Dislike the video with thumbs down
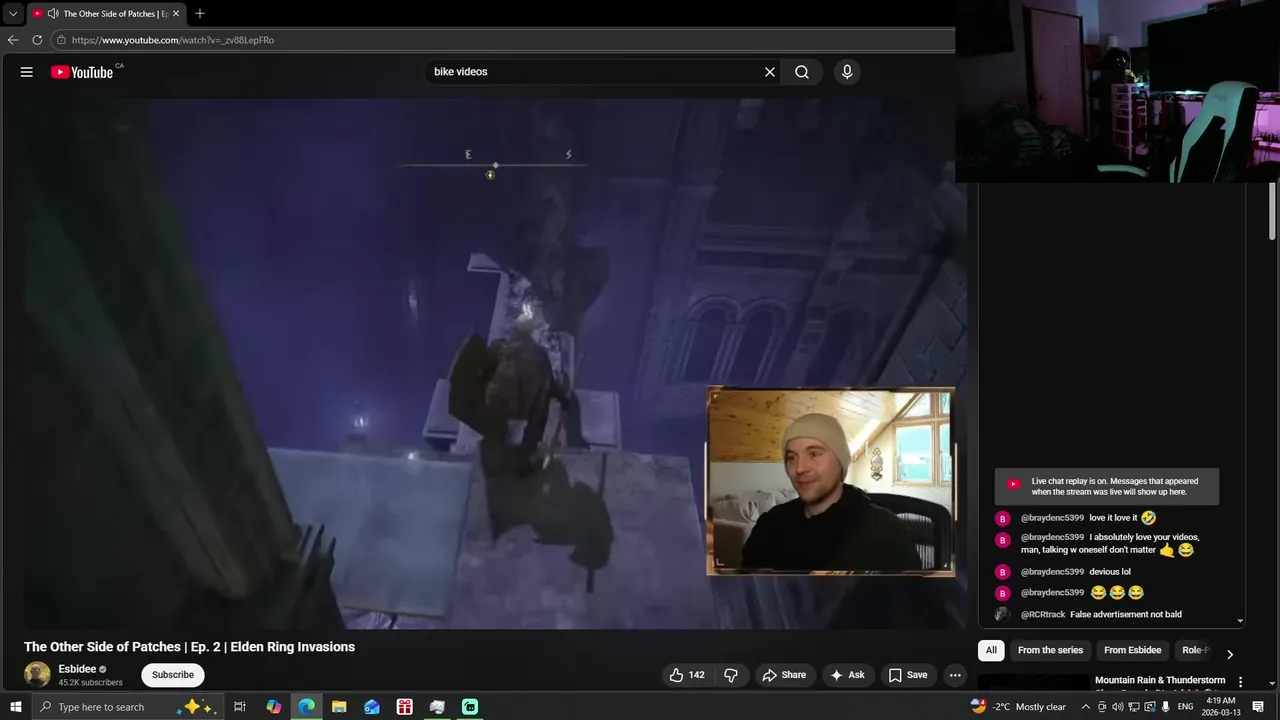The height and width of the screenshot is (720, 1280). pyautogui.click(x=731, y=675)
